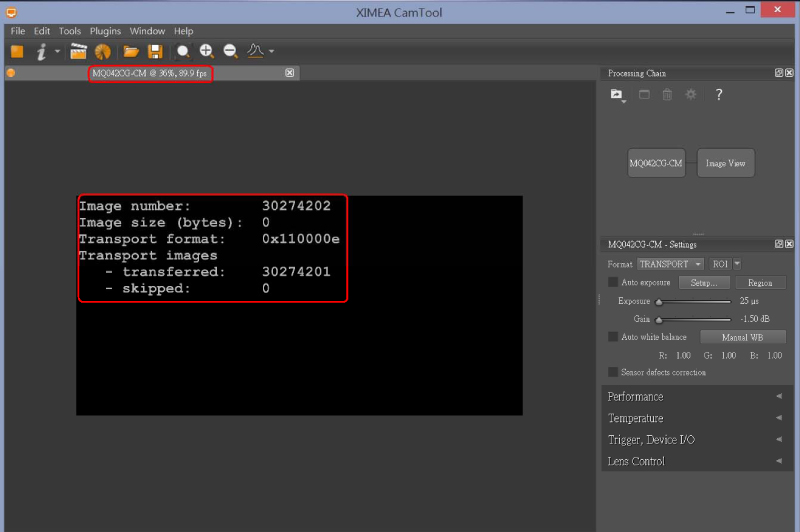Open the Tools menu
This screenshot has width=800, height=532.
(x=70, y=31)
